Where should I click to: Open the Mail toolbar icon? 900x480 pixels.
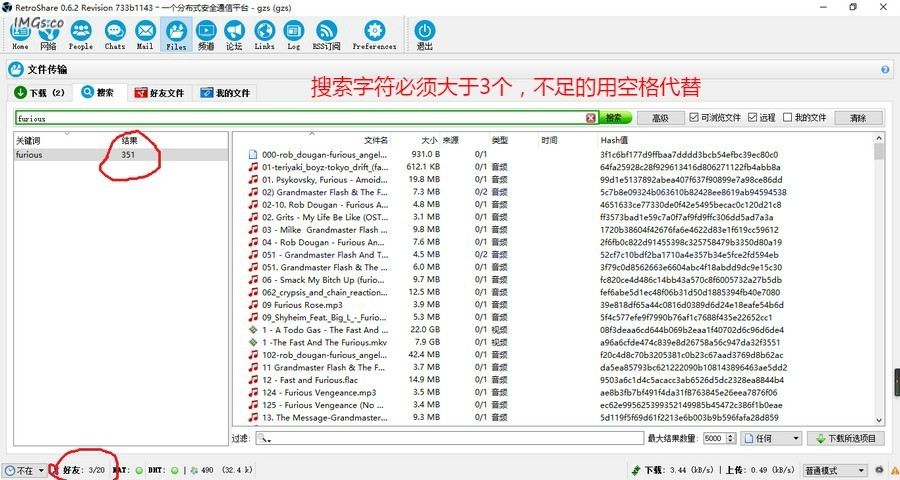point(145,34)
